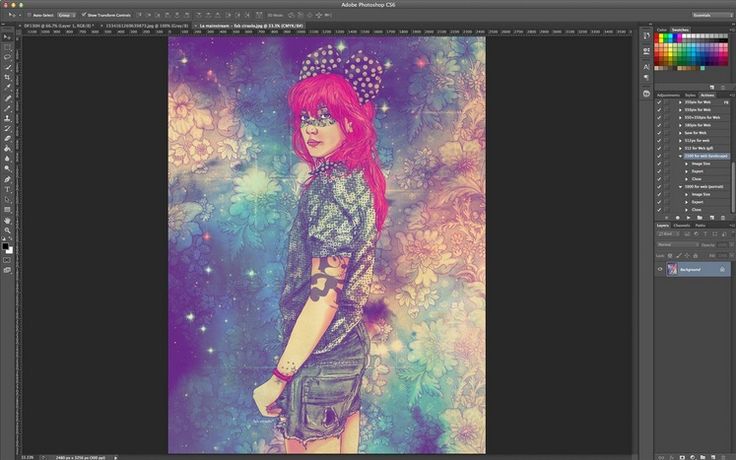Open the Essentials workspace dropdown

pyautogui.click(x=712, y=15)
